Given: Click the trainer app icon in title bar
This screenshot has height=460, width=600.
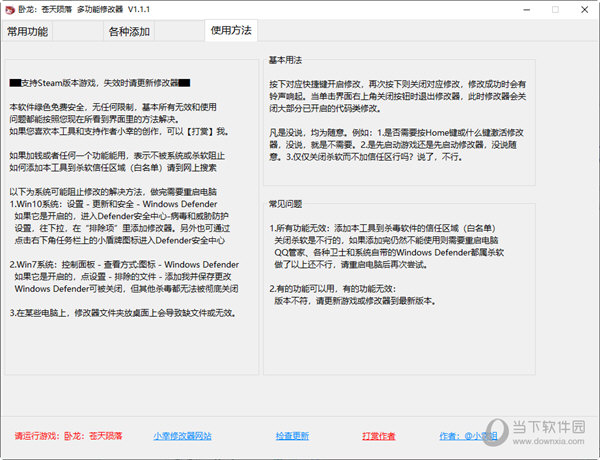Looking at the screenshot, I should click(10, 10).
